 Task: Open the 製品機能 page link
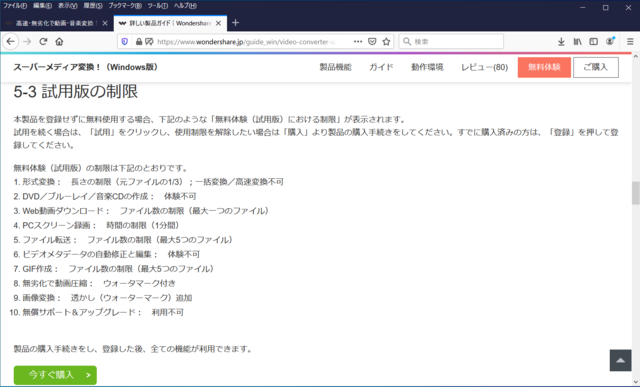point(335,67)
